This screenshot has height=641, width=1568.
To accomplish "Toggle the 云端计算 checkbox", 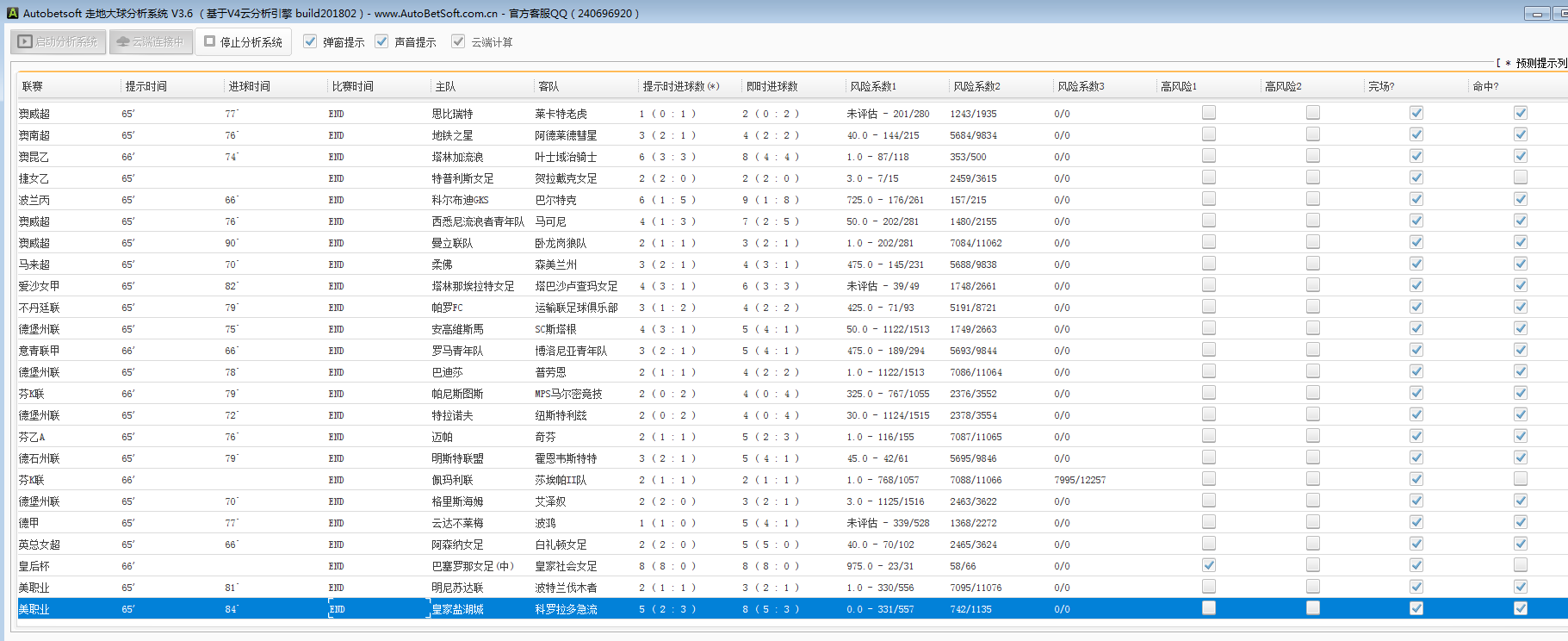I will click(x=458, y=41).
